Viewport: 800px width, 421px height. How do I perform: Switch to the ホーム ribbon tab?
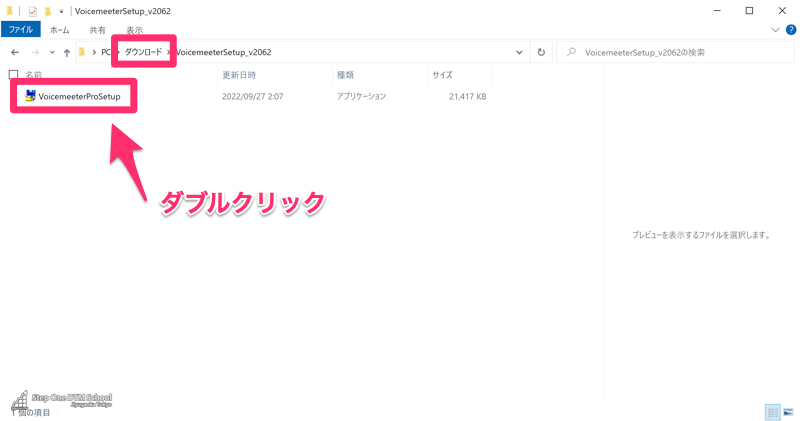[x=60, y=30]
